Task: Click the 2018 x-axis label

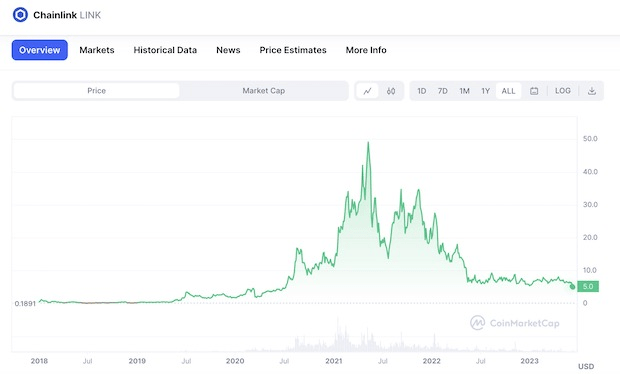Action: tap(39, 361)
